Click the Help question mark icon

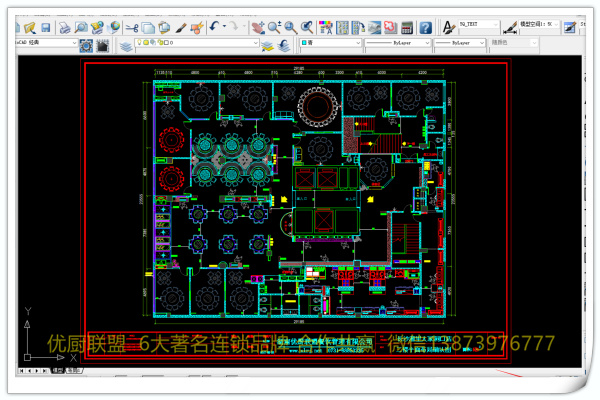425,27
